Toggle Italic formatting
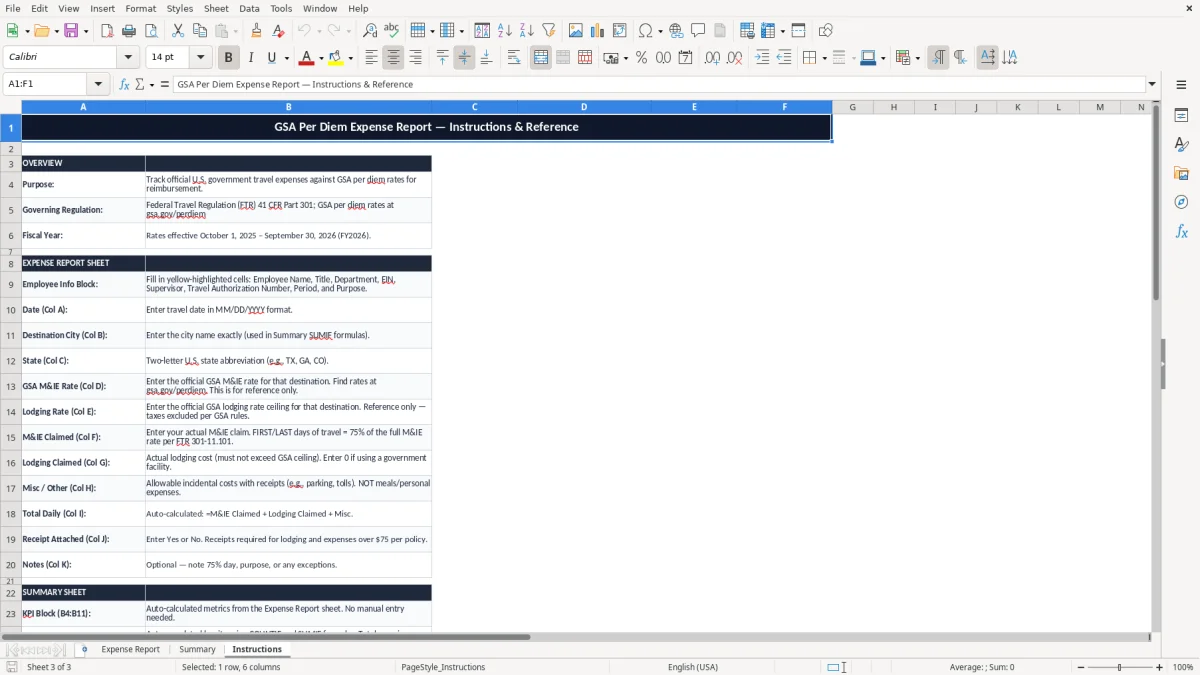Image resolution: width=1200 pixels, height=675 pixels. tap(251, 58)
